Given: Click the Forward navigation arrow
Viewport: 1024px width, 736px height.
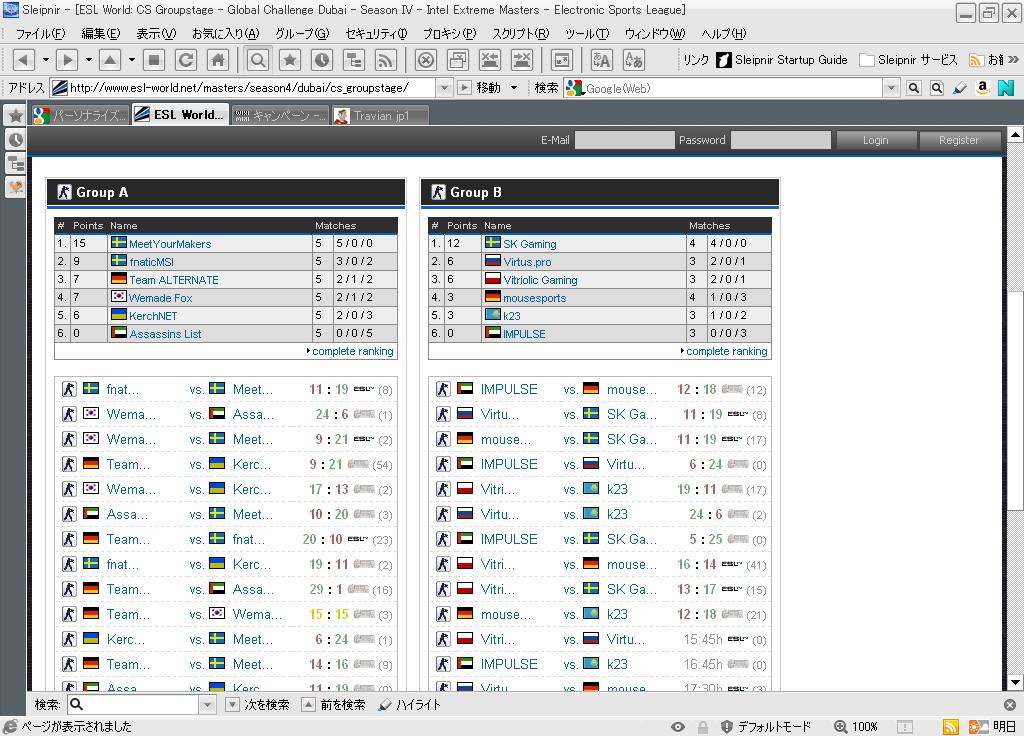Looking at the screenshot, I should point(67,60).
